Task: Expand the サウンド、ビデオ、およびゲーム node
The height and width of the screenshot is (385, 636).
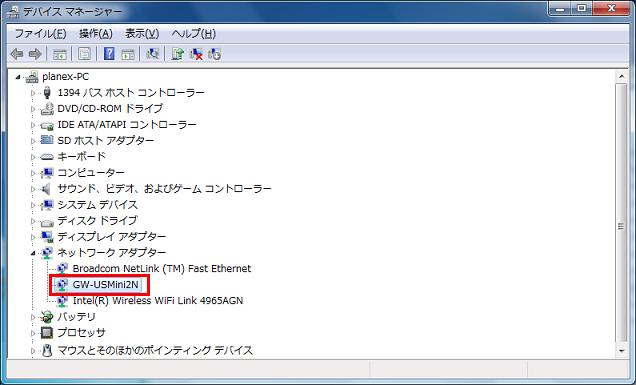Action: [x=33, y=189]
